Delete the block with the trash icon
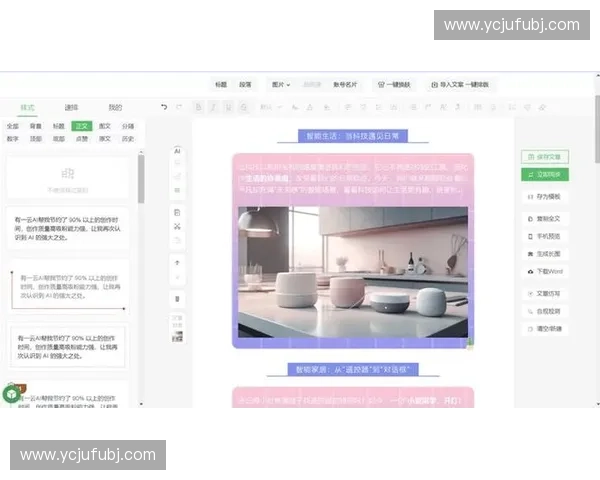The image size is (600, 480). pyautogui.click(x=177, y=299)
